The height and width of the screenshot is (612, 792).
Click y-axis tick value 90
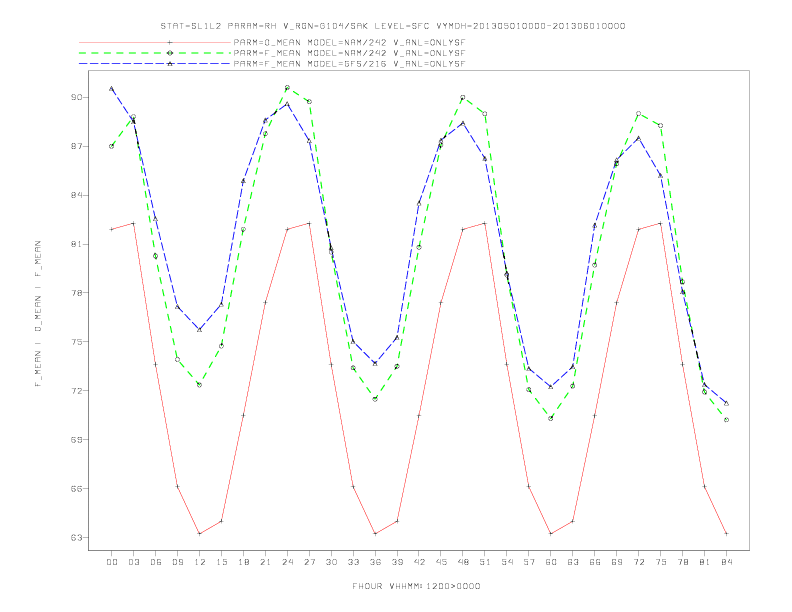click(x=76, y=97)
